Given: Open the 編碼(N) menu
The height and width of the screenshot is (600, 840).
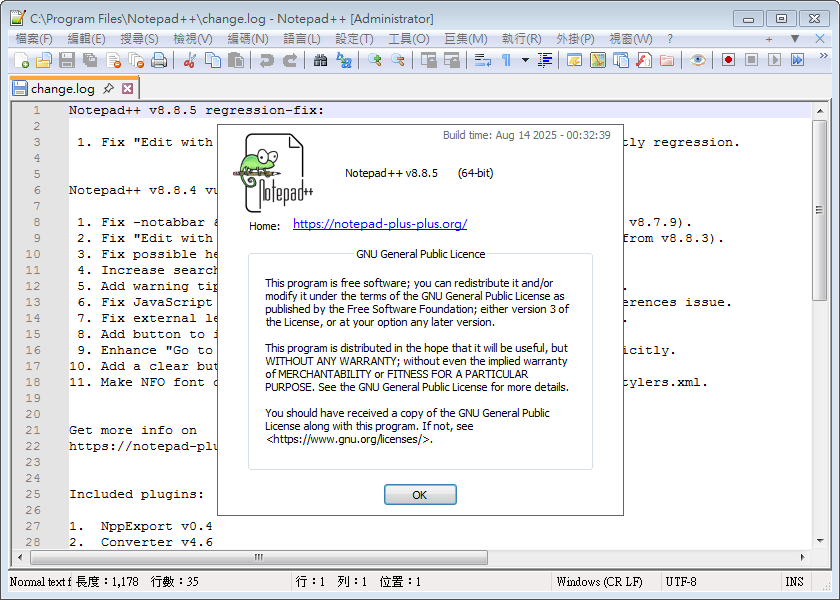Looking at the screenshot, I should [248, 39].
